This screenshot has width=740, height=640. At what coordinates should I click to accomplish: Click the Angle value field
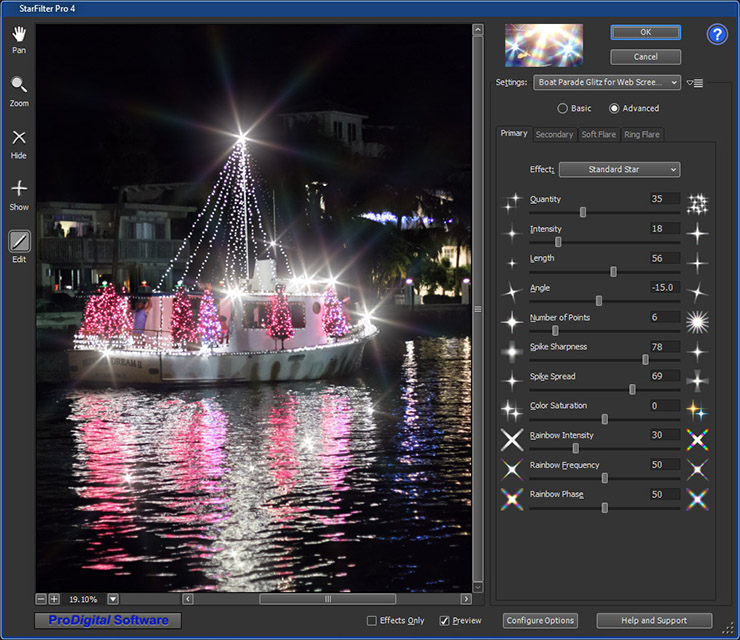click(664, 287)
